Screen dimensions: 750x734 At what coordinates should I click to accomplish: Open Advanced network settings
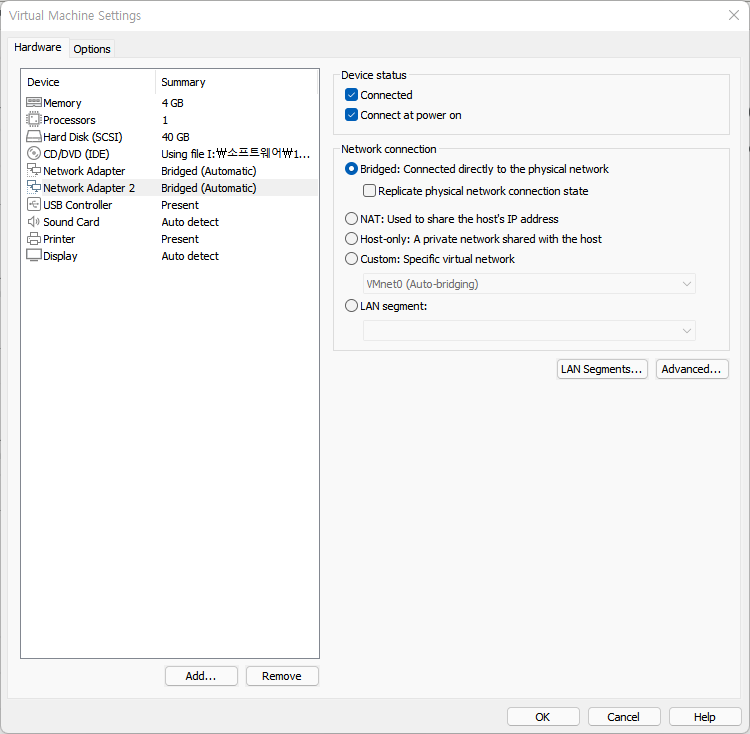[692, 369]
